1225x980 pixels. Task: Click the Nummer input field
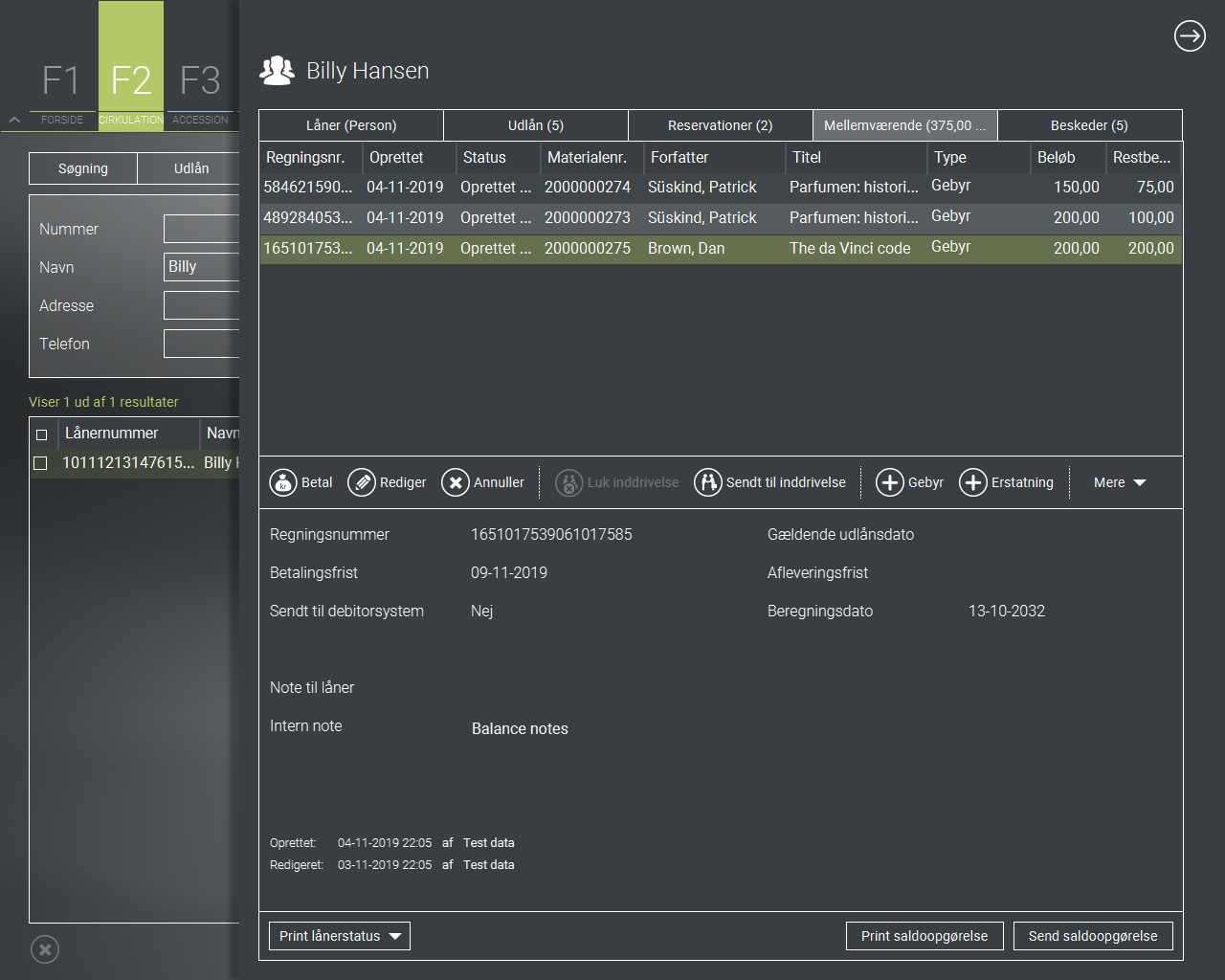pos(201,229)
